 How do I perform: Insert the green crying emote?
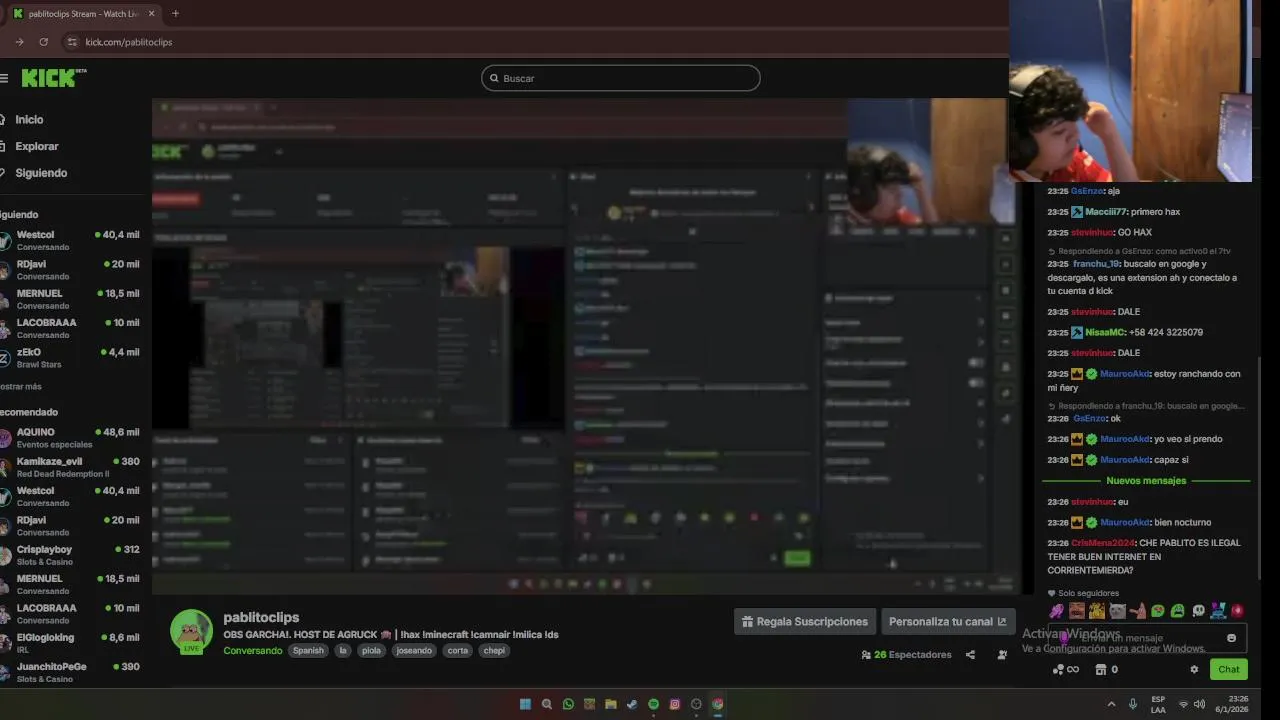(x=1177, y=611)
